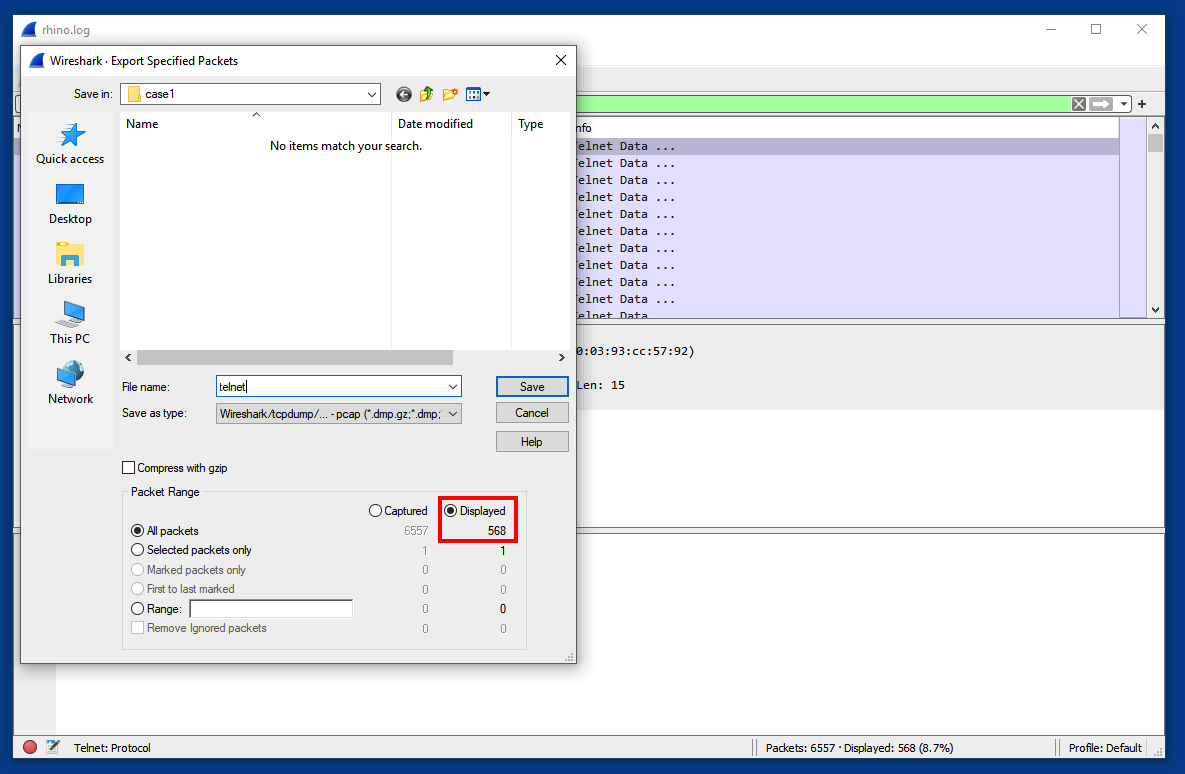Click Packets: 6557 Displayed: 568 status text
The height and width of the screenshot is (774, 1185).
point(859,748)
